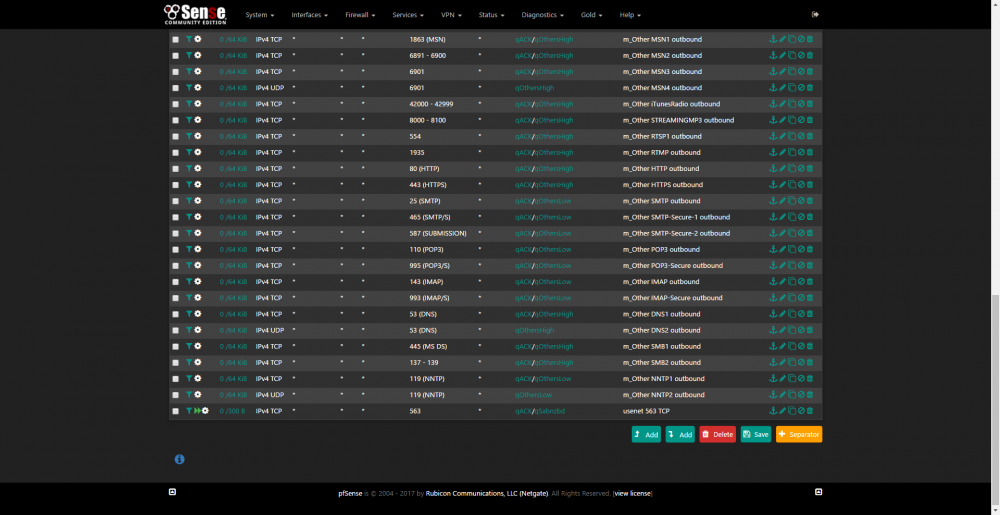Check the 80 (HTTP) rule checkbox
This screenshot has height=515, width=1000.
175,169
